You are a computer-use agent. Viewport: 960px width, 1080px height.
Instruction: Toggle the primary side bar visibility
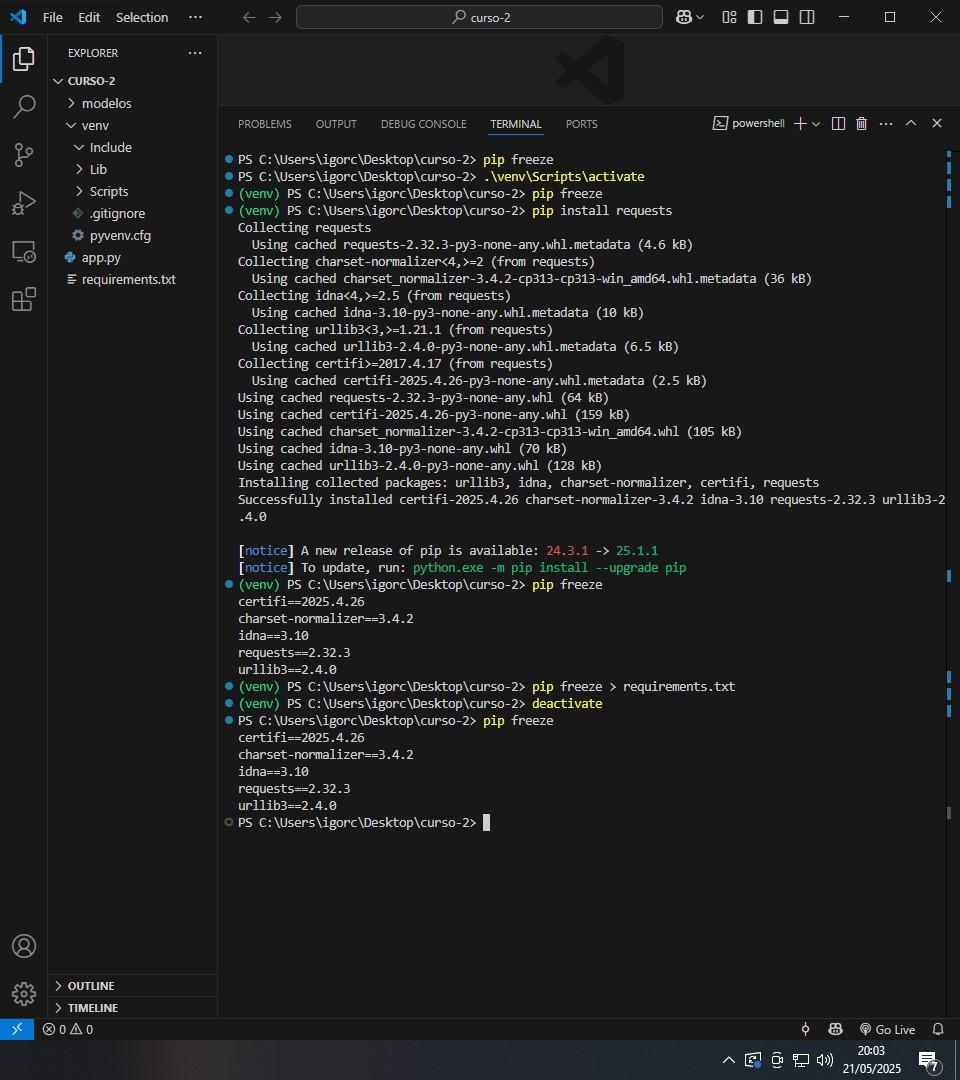click(x=755, y=17)
